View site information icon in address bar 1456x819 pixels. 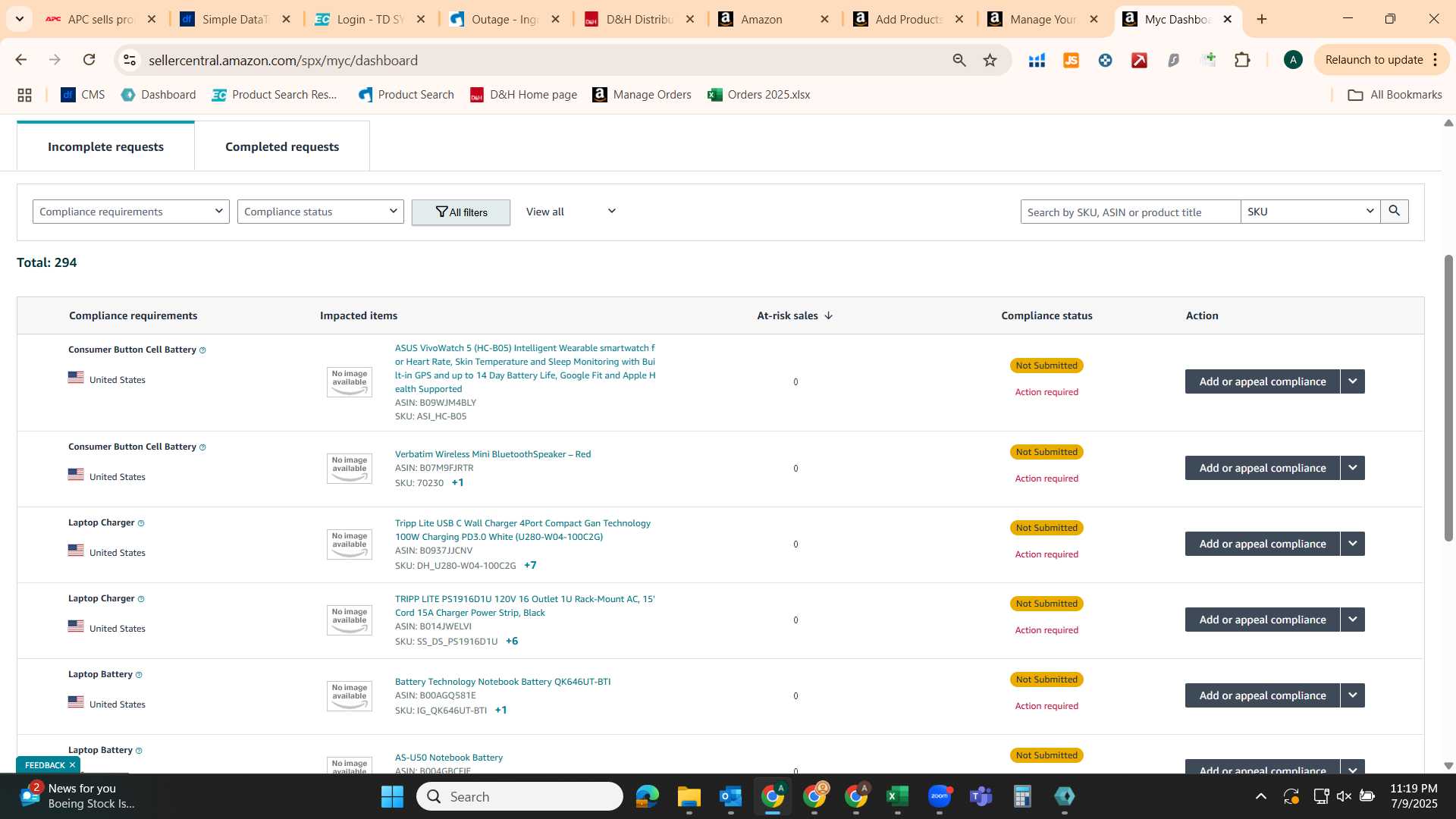click(x=130, y=60)
